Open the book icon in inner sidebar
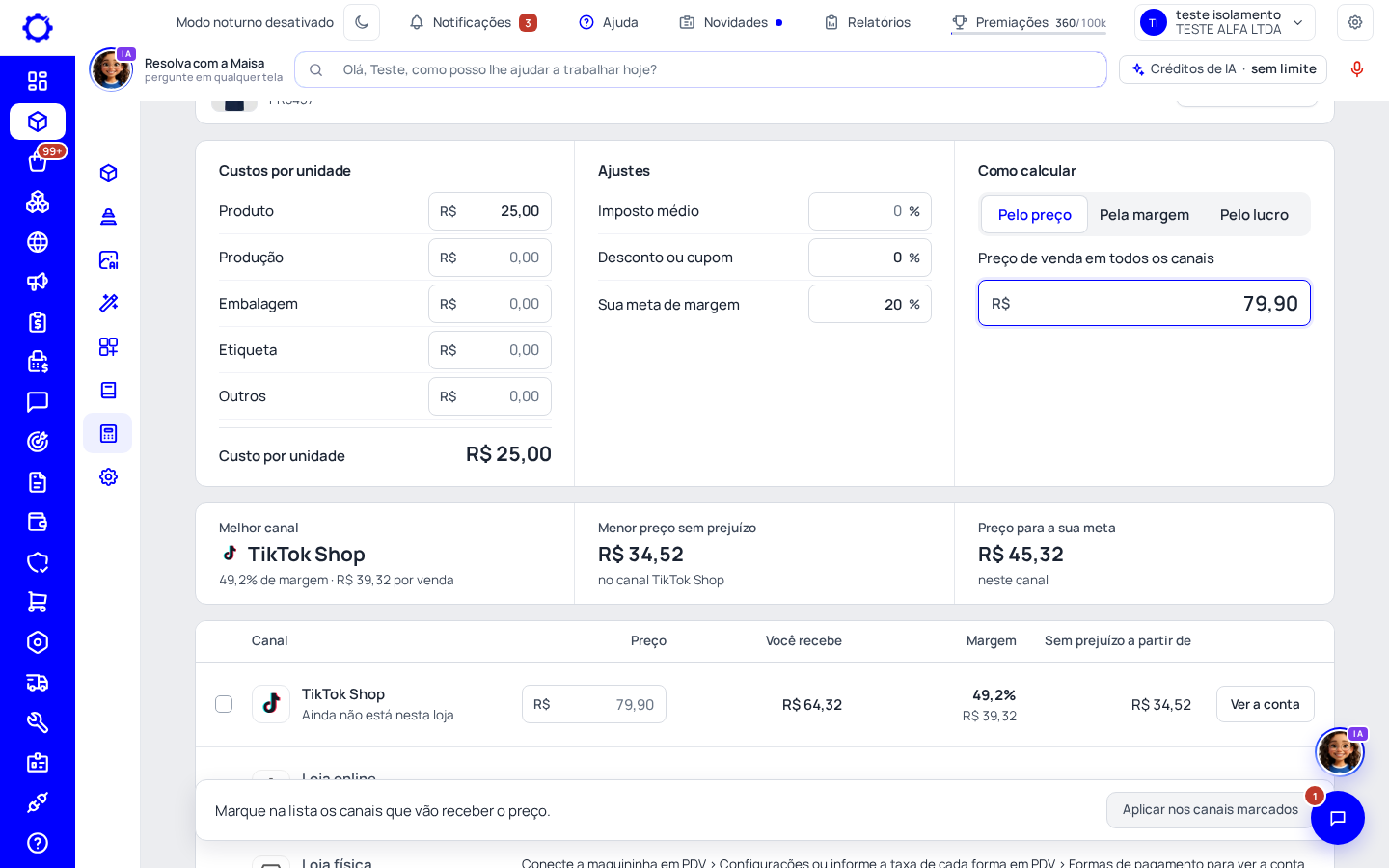The image size is (1389, 868). [x=108, y=390]
